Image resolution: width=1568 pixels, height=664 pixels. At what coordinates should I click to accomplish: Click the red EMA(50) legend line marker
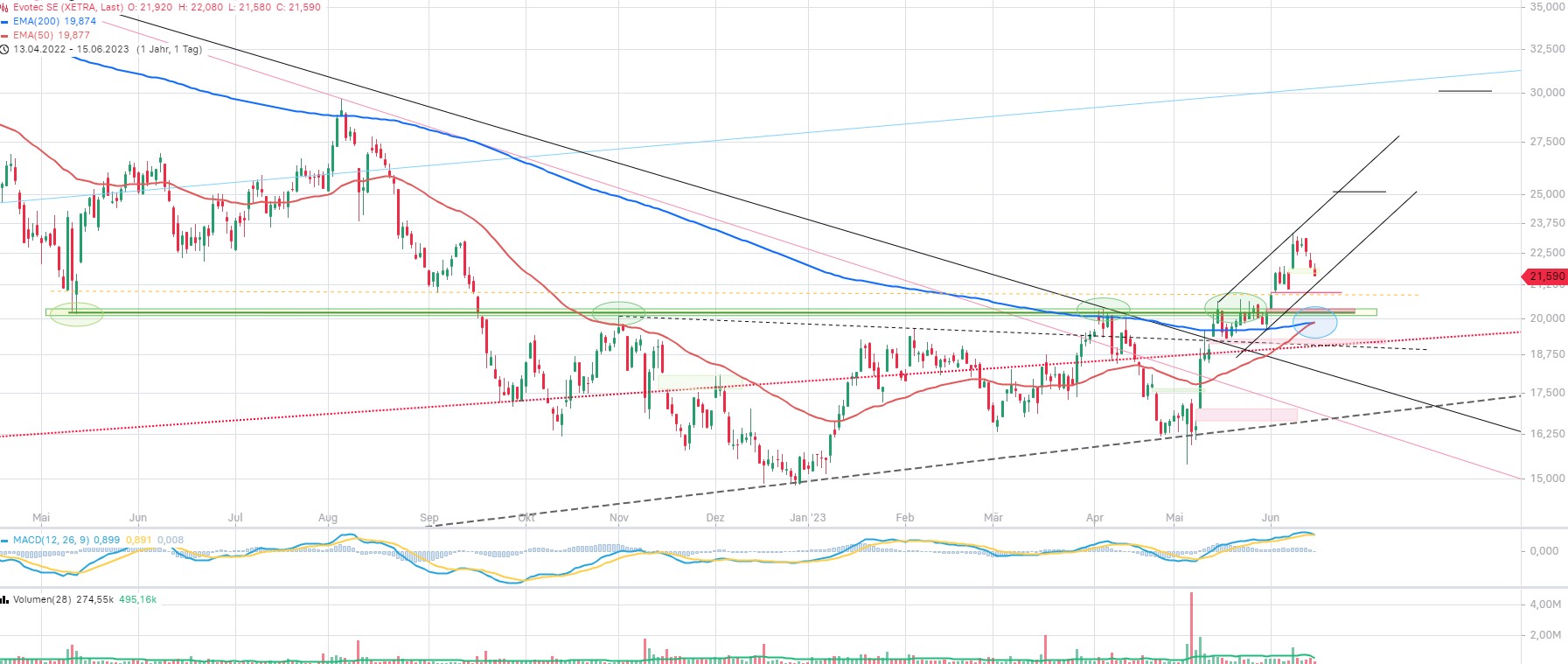[5, 36]
